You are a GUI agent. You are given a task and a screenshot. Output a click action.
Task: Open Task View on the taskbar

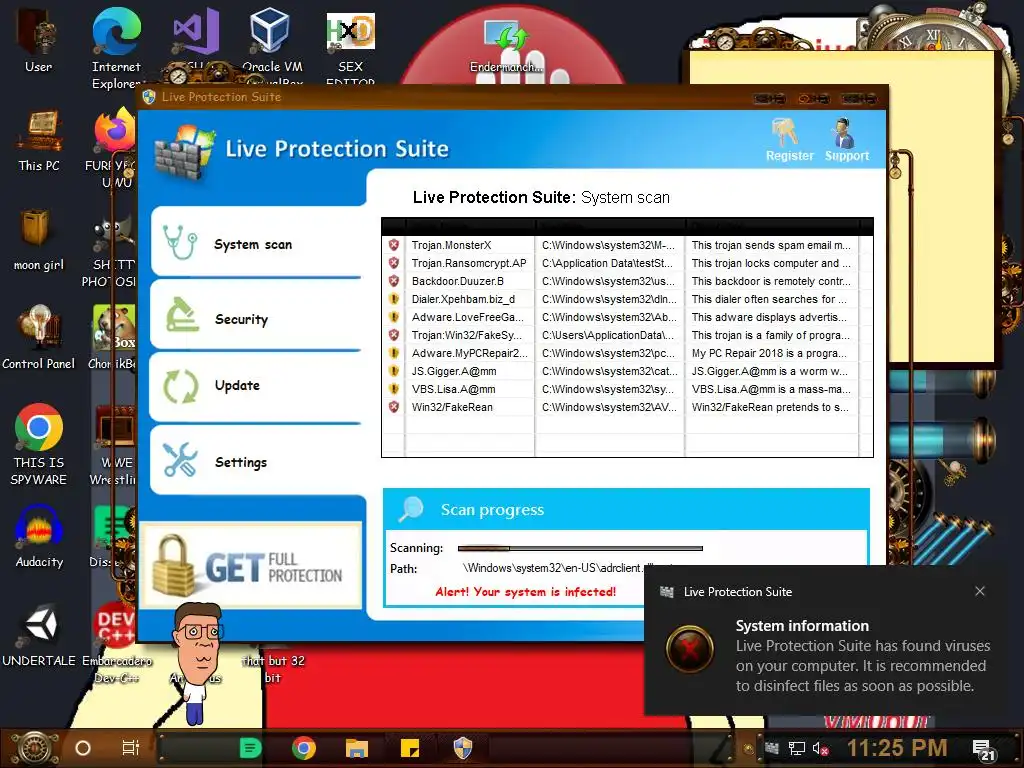coord(131,748)
